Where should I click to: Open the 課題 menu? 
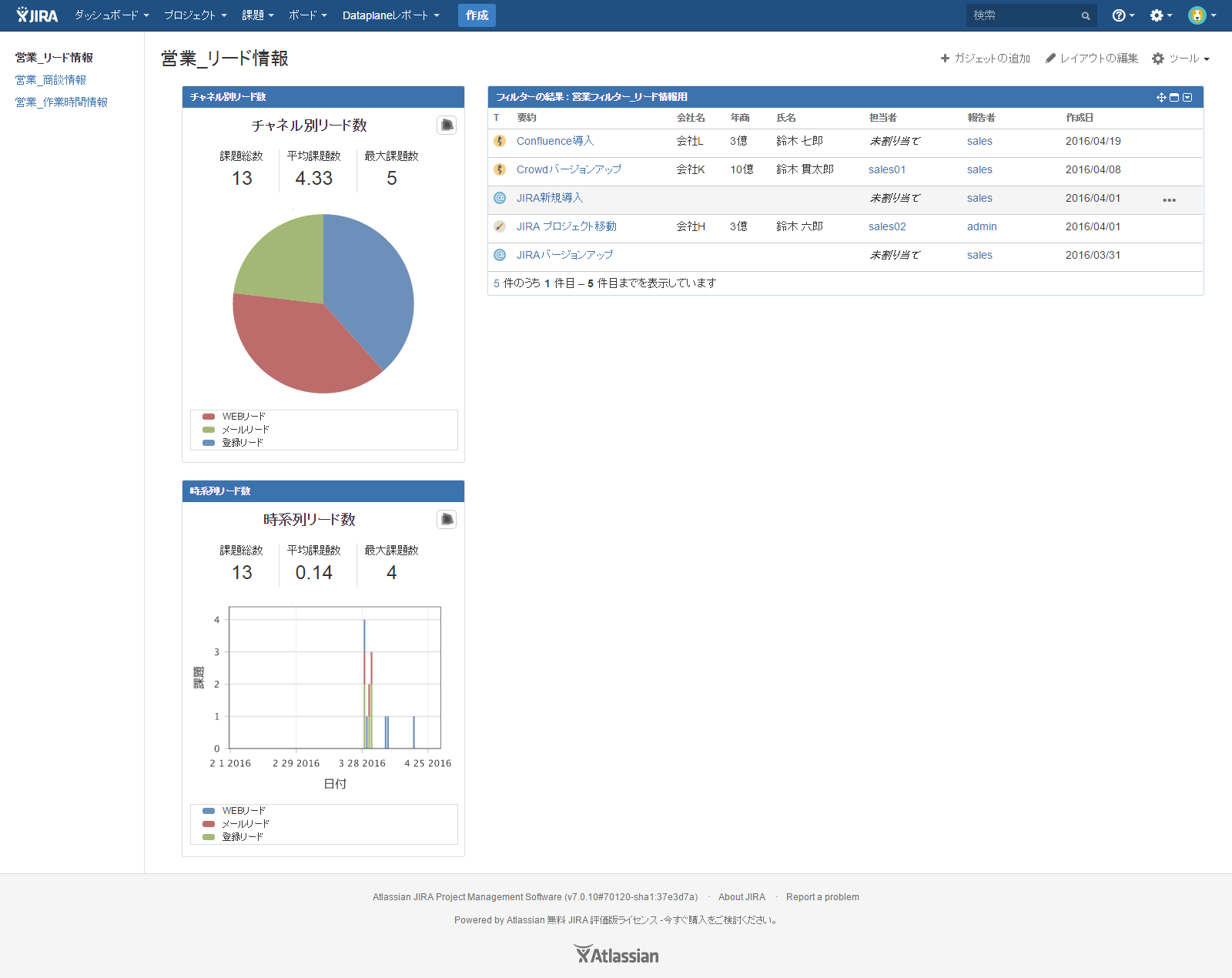tap(258, 15)
